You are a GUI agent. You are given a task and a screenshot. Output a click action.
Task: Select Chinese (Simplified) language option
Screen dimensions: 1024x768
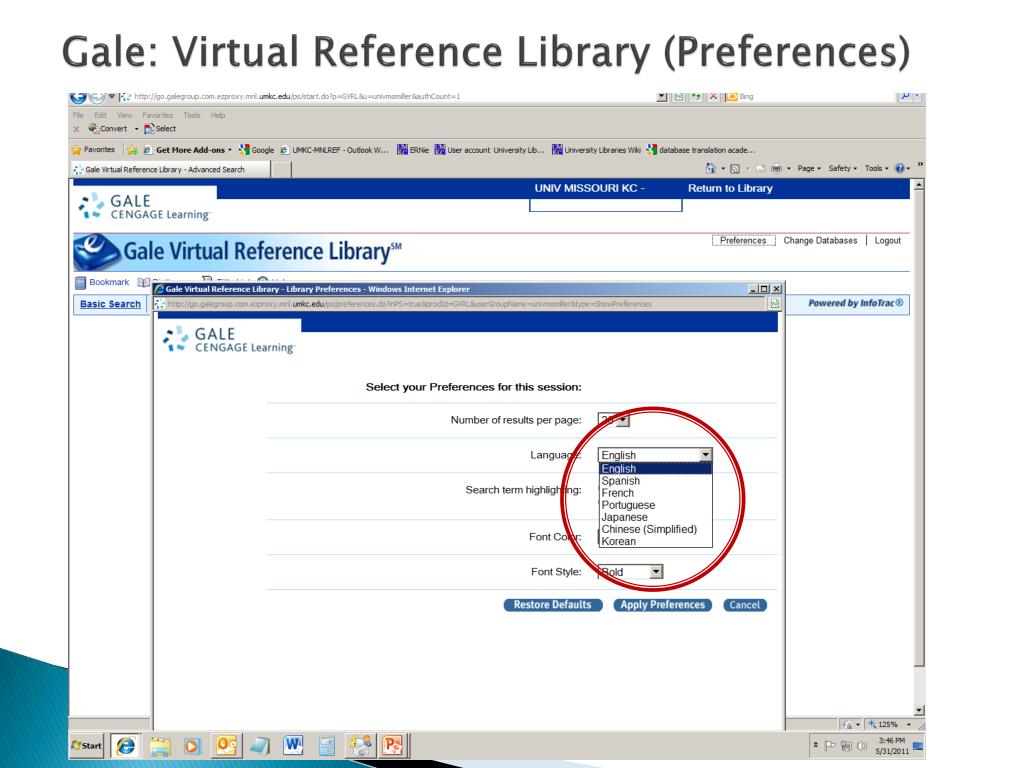[655, 529]
